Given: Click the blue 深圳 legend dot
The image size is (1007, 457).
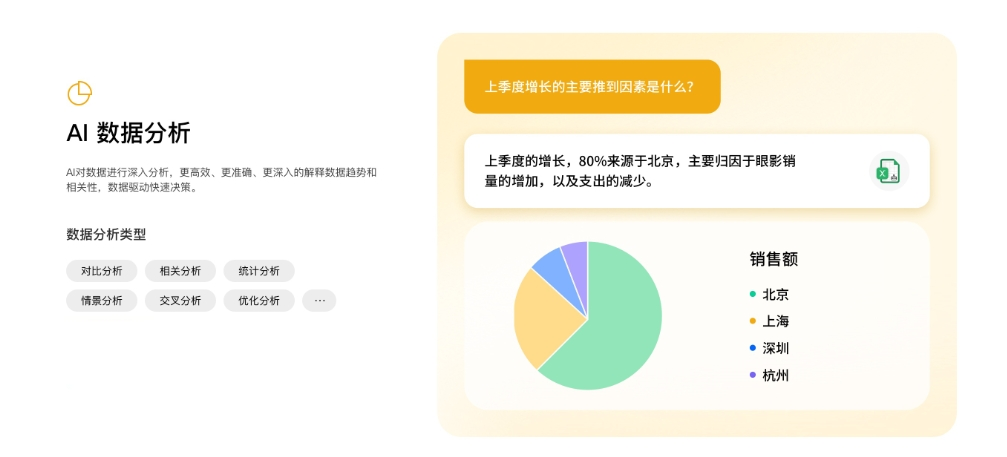Looking at the screenshot, I should click(753, 349).
